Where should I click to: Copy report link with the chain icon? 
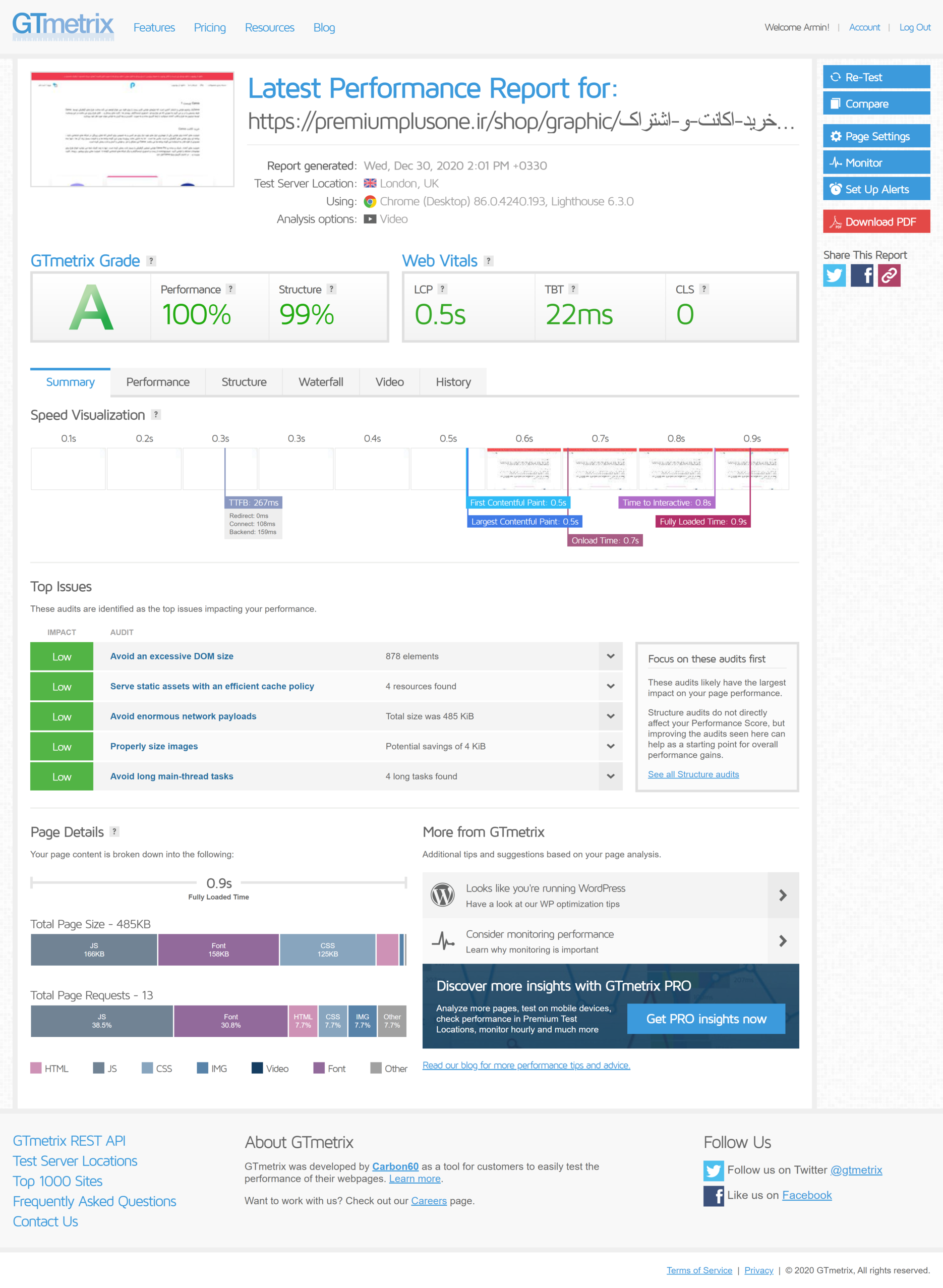(889, 275)
